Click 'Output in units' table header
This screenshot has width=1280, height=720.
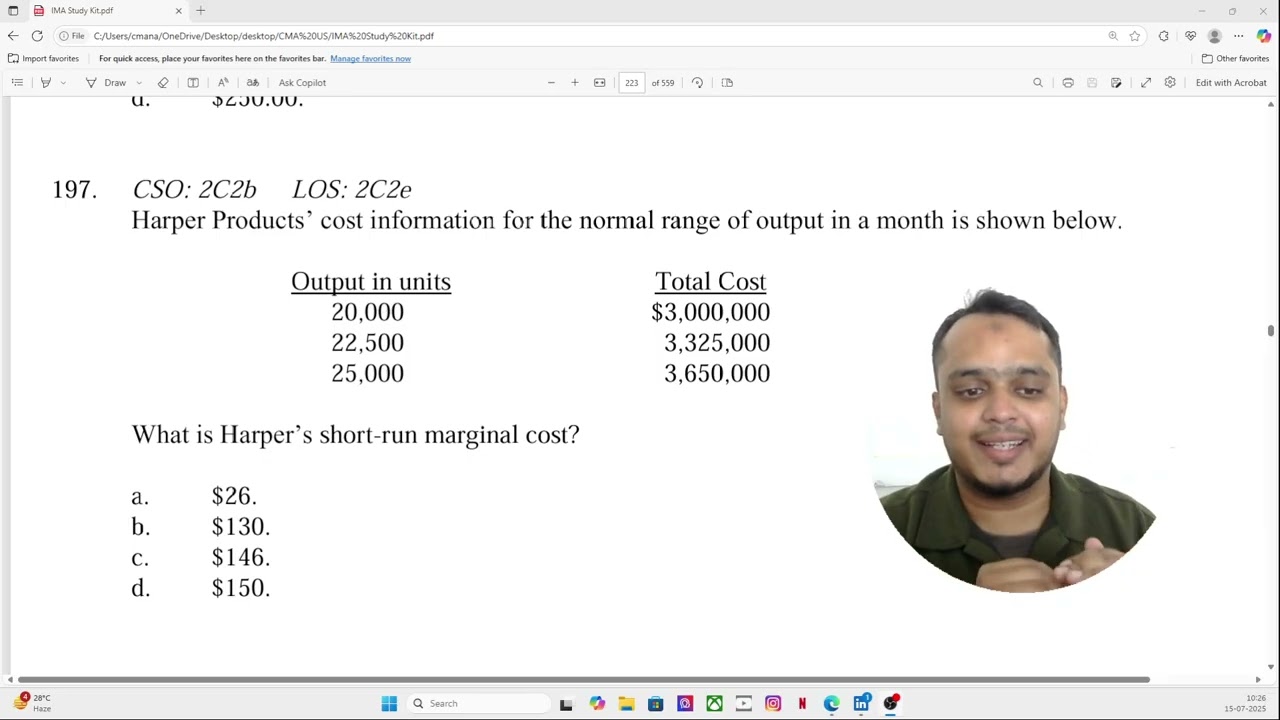pyautogui.click(x=371, y=282)
